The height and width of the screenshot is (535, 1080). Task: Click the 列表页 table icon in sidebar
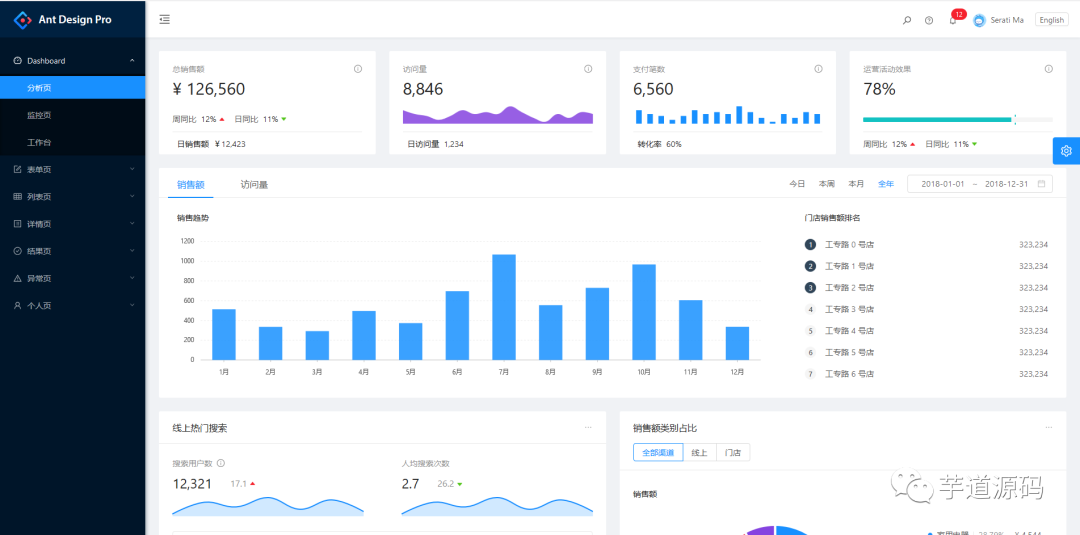click(18, 196)
